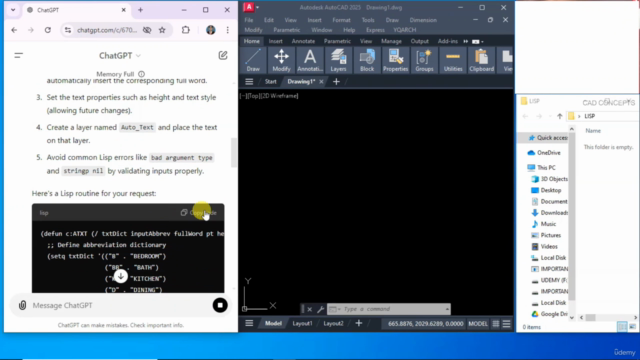
Task: Create a new drawing tab with plus
Action: (336, 82)
